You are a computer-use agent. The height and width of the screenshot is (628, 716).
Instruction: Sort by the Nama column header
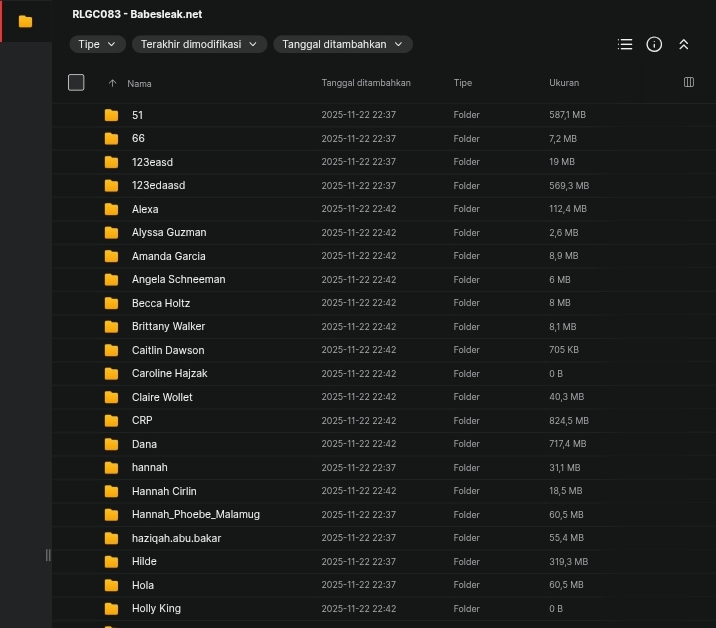tap(139, 84)
